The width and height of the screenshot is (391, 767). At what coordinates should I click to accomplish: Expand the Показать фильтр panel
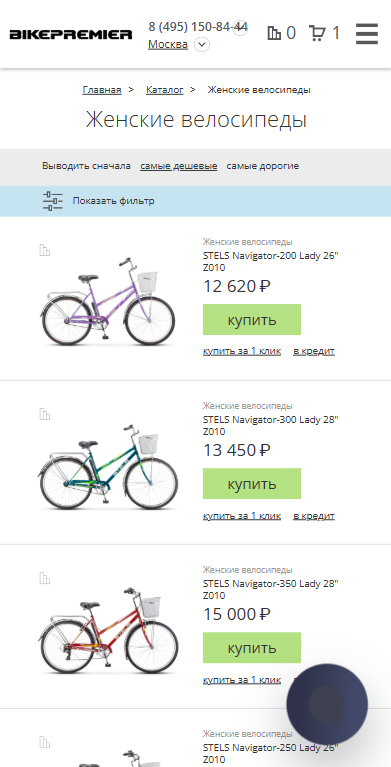pyautogui.click(x=114, y=201)
